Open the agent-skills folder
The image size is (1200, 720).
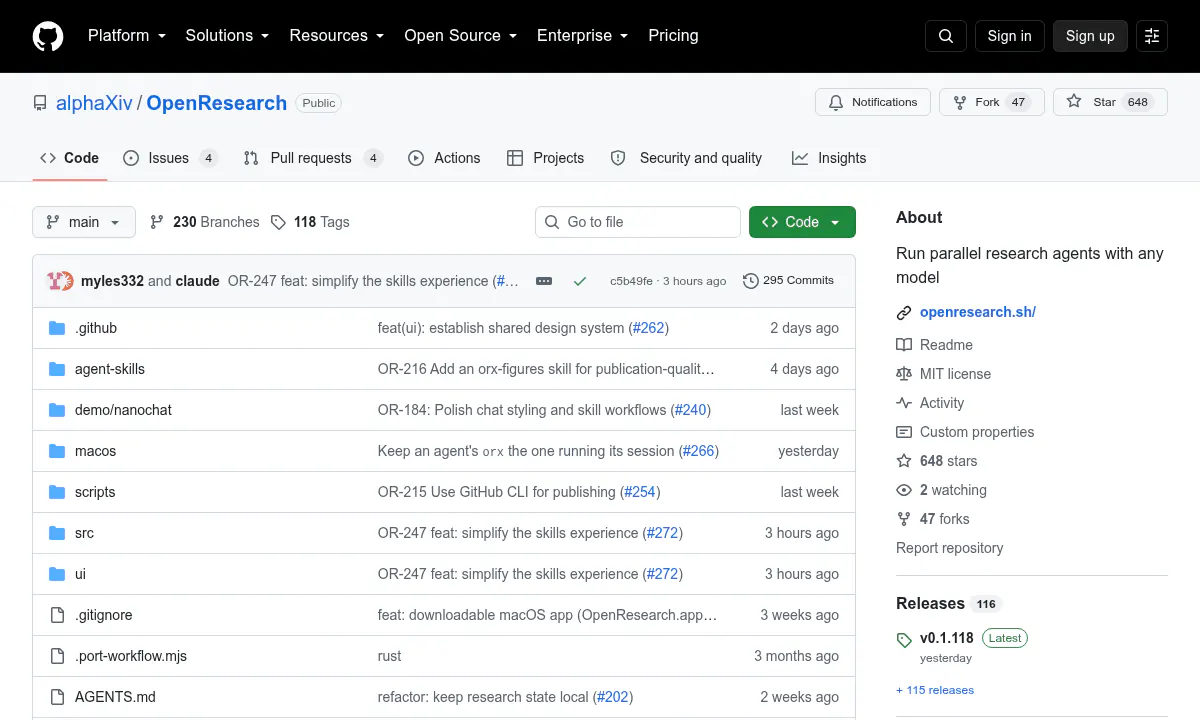click(110, 369)
